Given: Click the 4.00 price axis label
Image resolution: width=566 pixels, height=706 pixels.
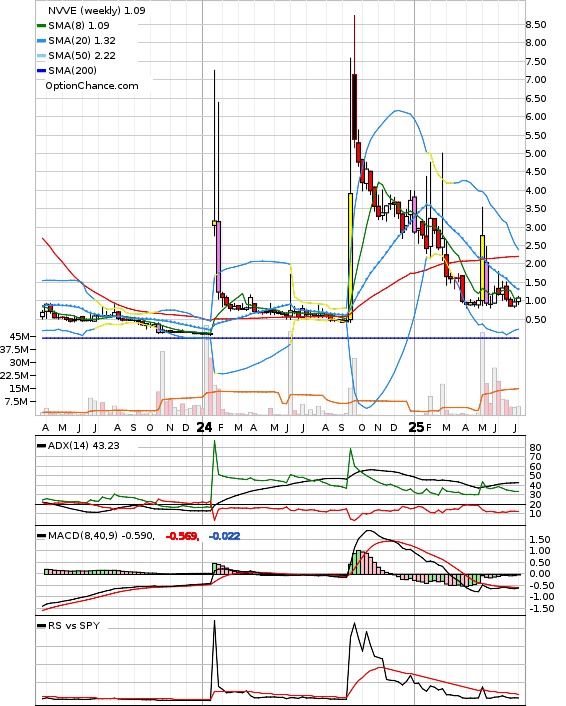Looking at the screenshot, I should click(536, 190).
